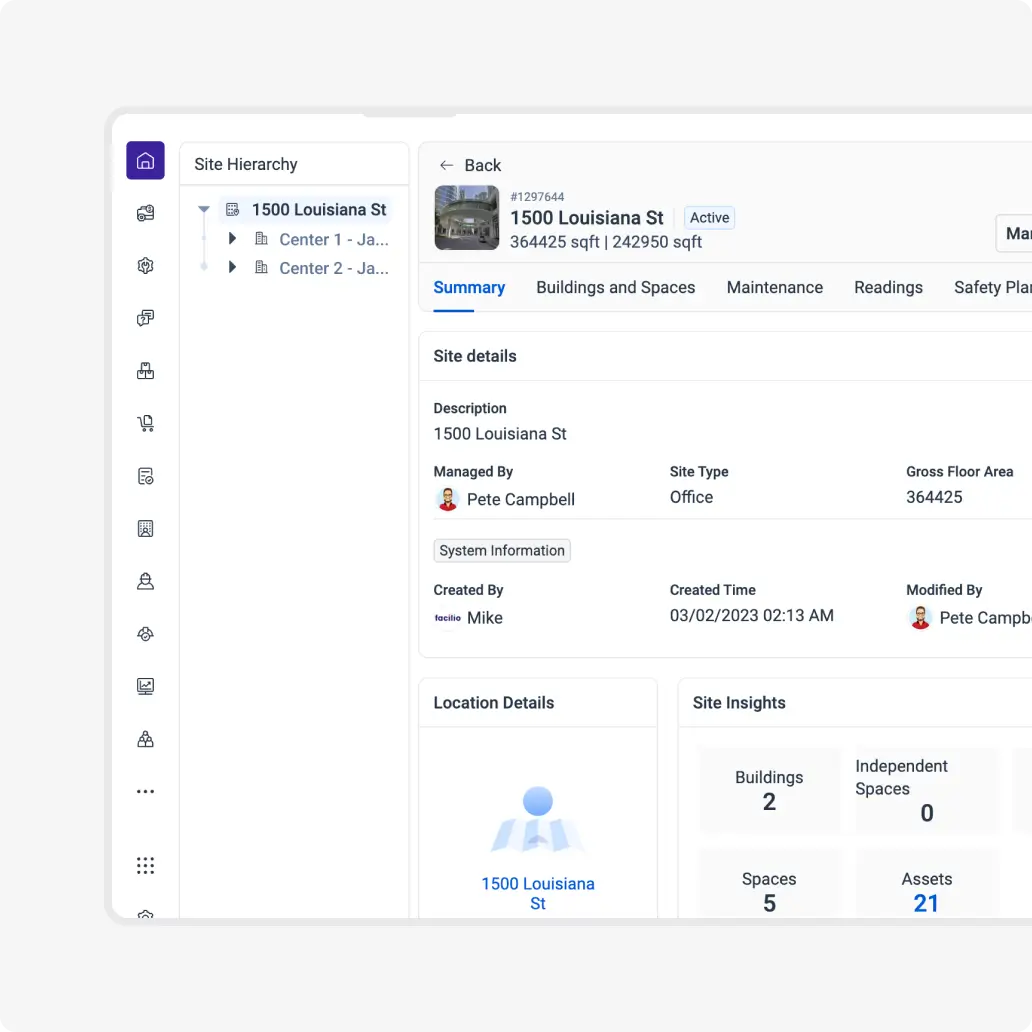Collapse the 1500 Louisiana St tree node
This screenshot has height=1032, width=1032.
coord(204,210)
